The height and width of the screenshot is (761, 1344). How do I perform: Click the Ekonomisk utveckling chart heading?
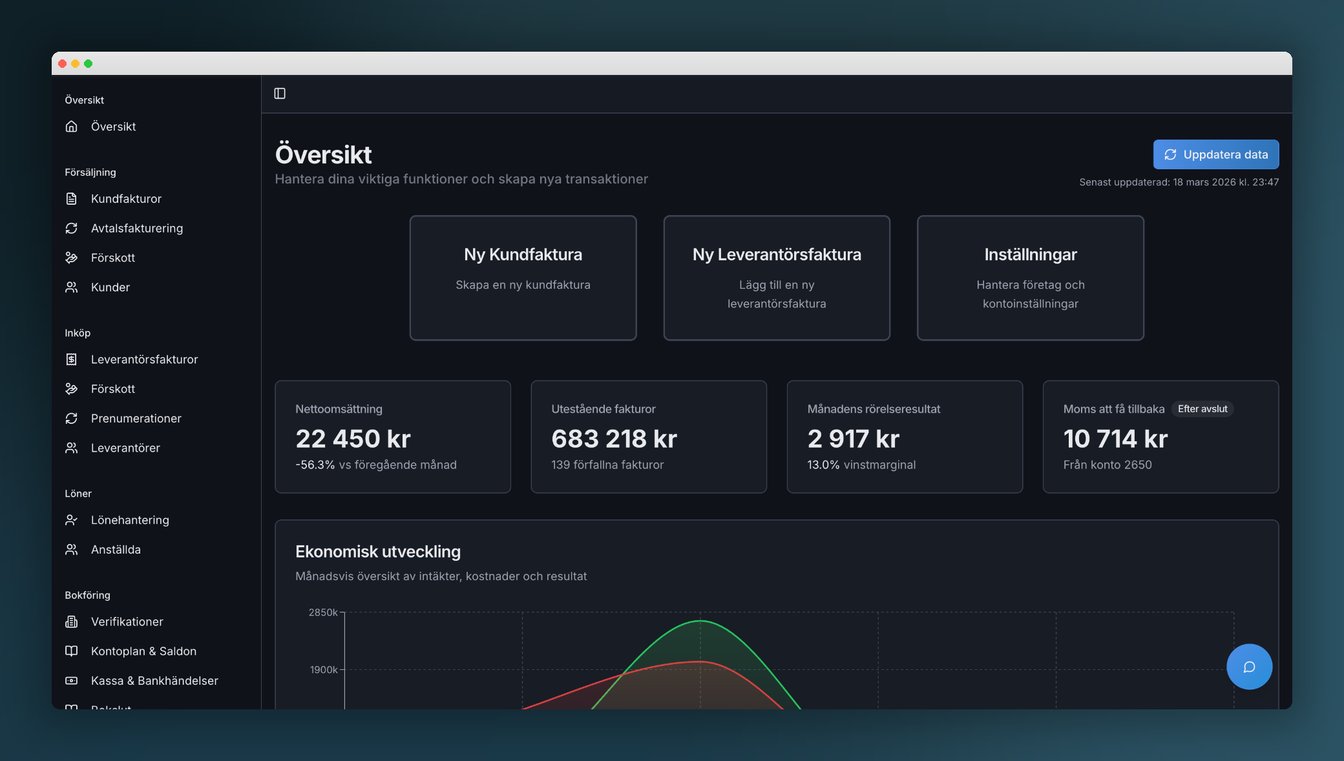coord(378,551)
